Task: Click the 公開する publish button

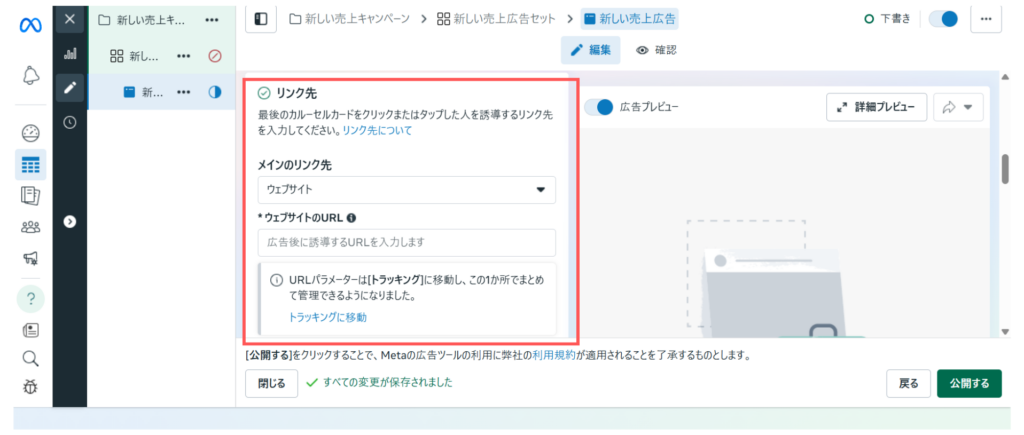Action: 968,383
